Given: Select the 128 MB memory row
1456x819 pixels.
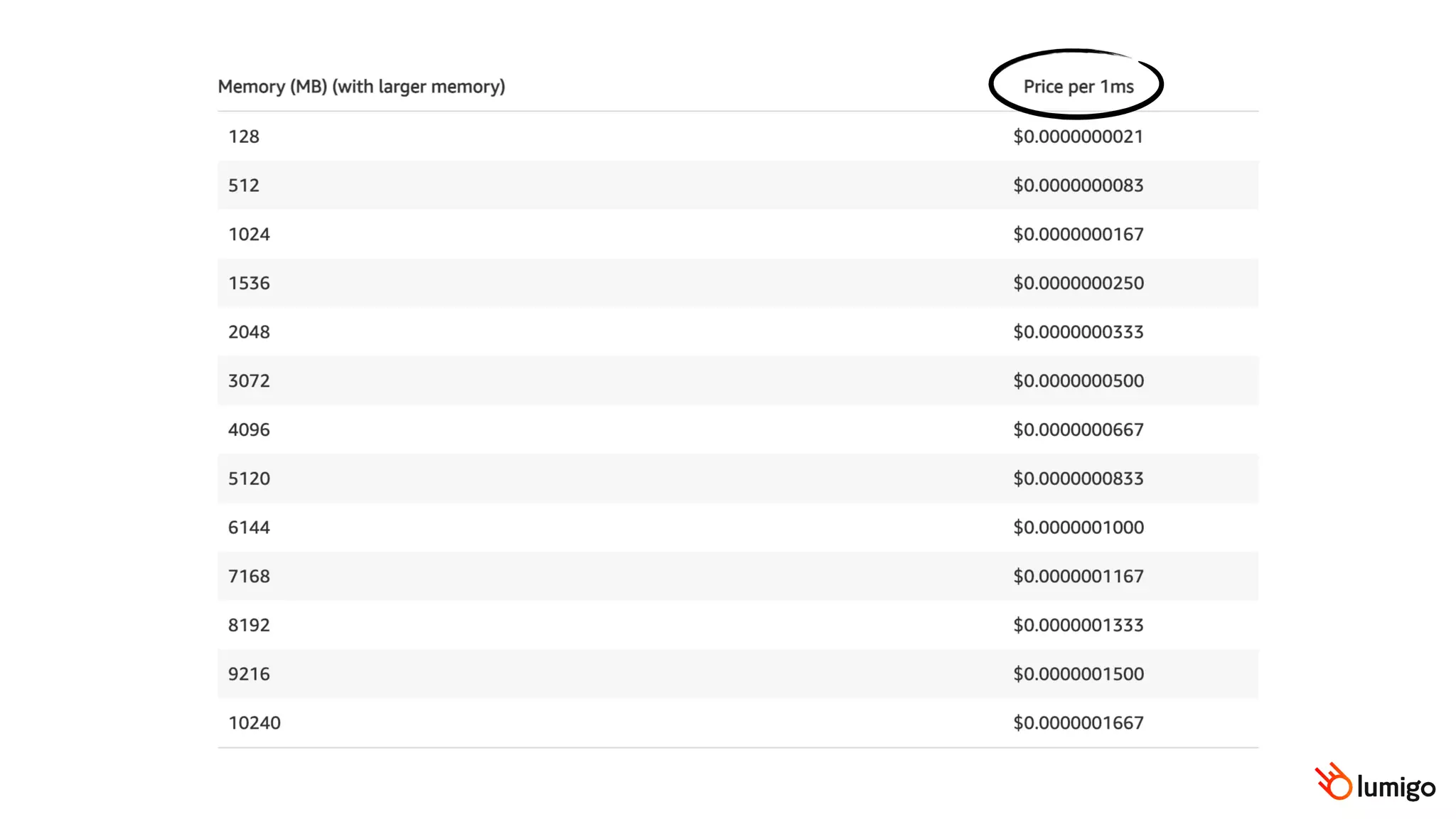Looking at the screenshot, I should coord(244,136).
